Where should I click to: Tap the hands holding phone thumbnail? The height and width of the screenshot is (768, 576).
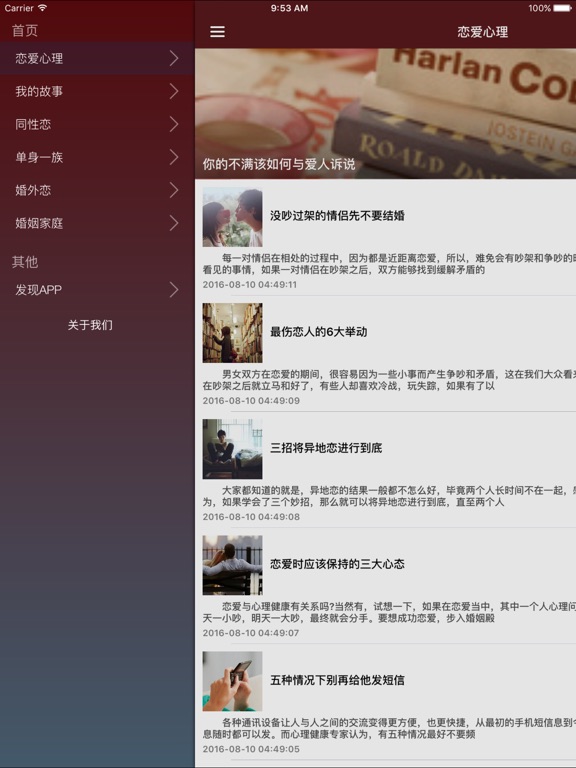click(233, 681)
